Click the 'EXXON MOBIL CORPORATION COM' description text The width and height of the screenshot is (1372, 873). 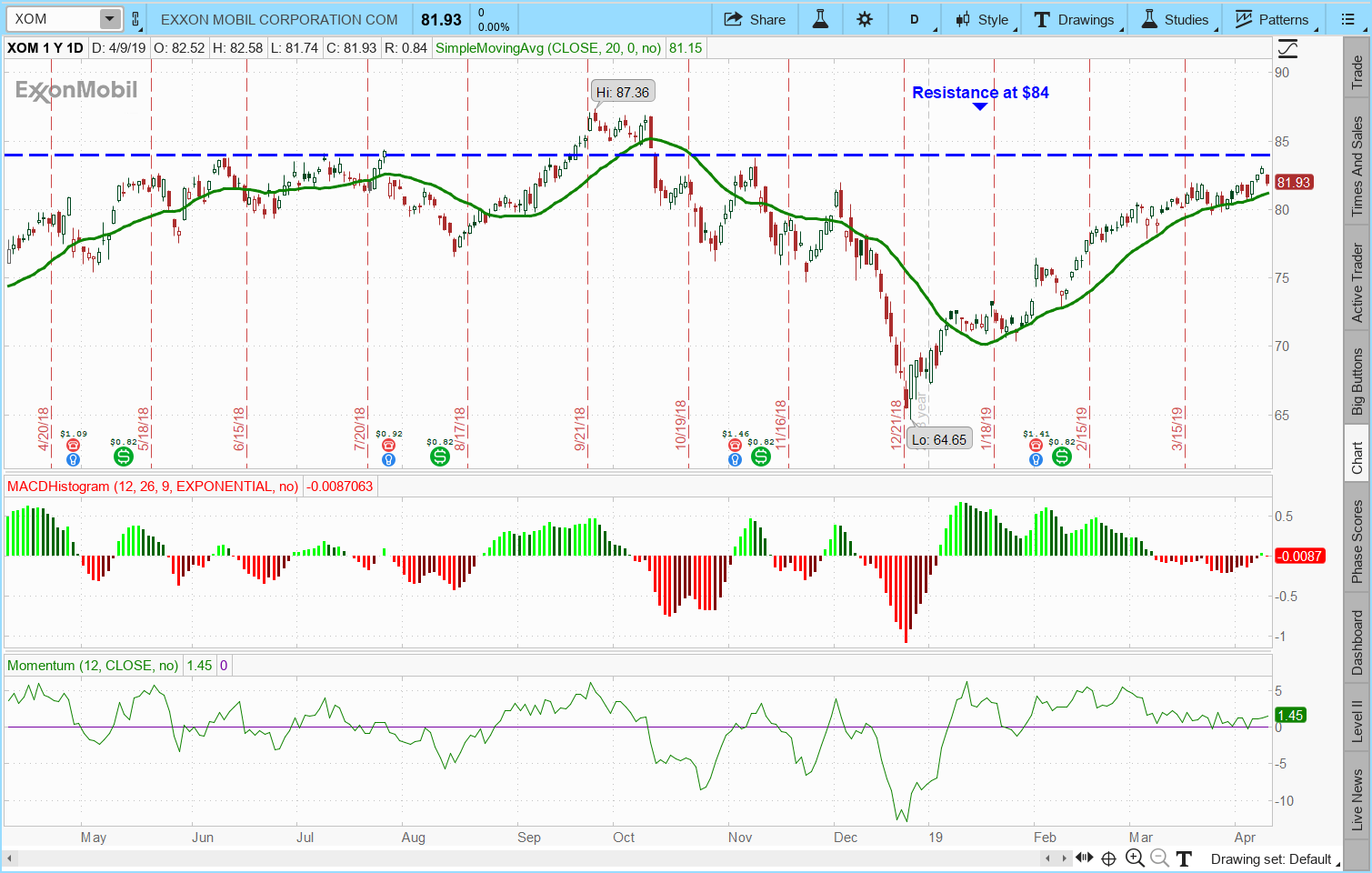(x=279, y=19)
